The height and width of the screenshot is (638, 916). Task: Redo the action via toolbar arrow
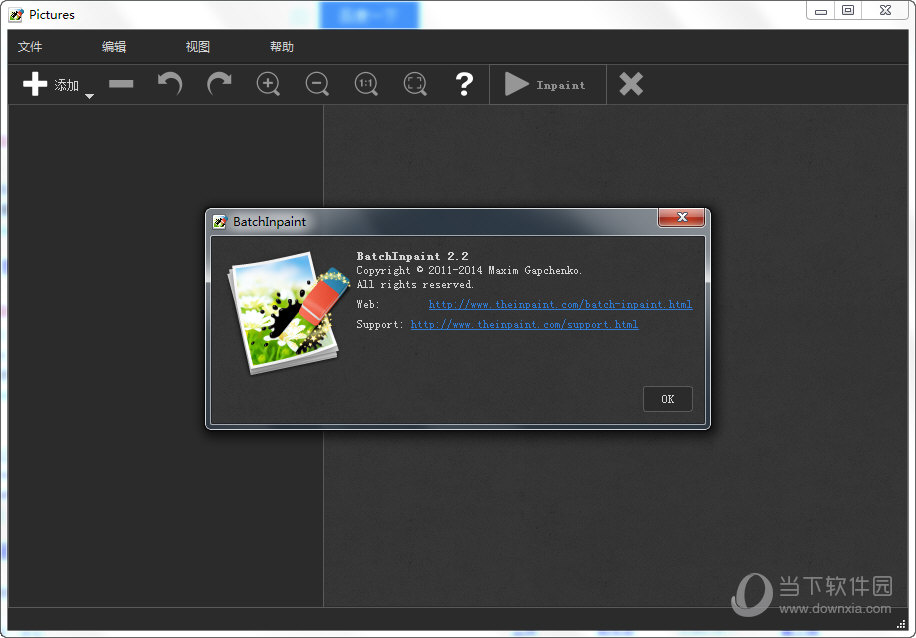point(219,84)
